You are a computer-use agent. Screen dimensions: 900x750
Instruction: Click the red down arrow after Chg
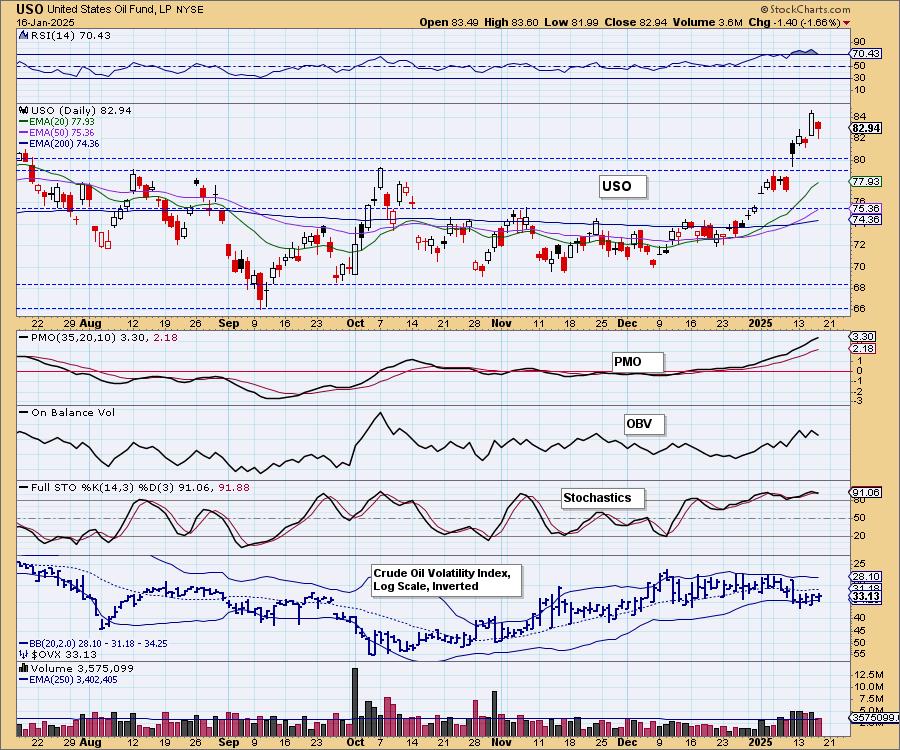pos(847,23)
